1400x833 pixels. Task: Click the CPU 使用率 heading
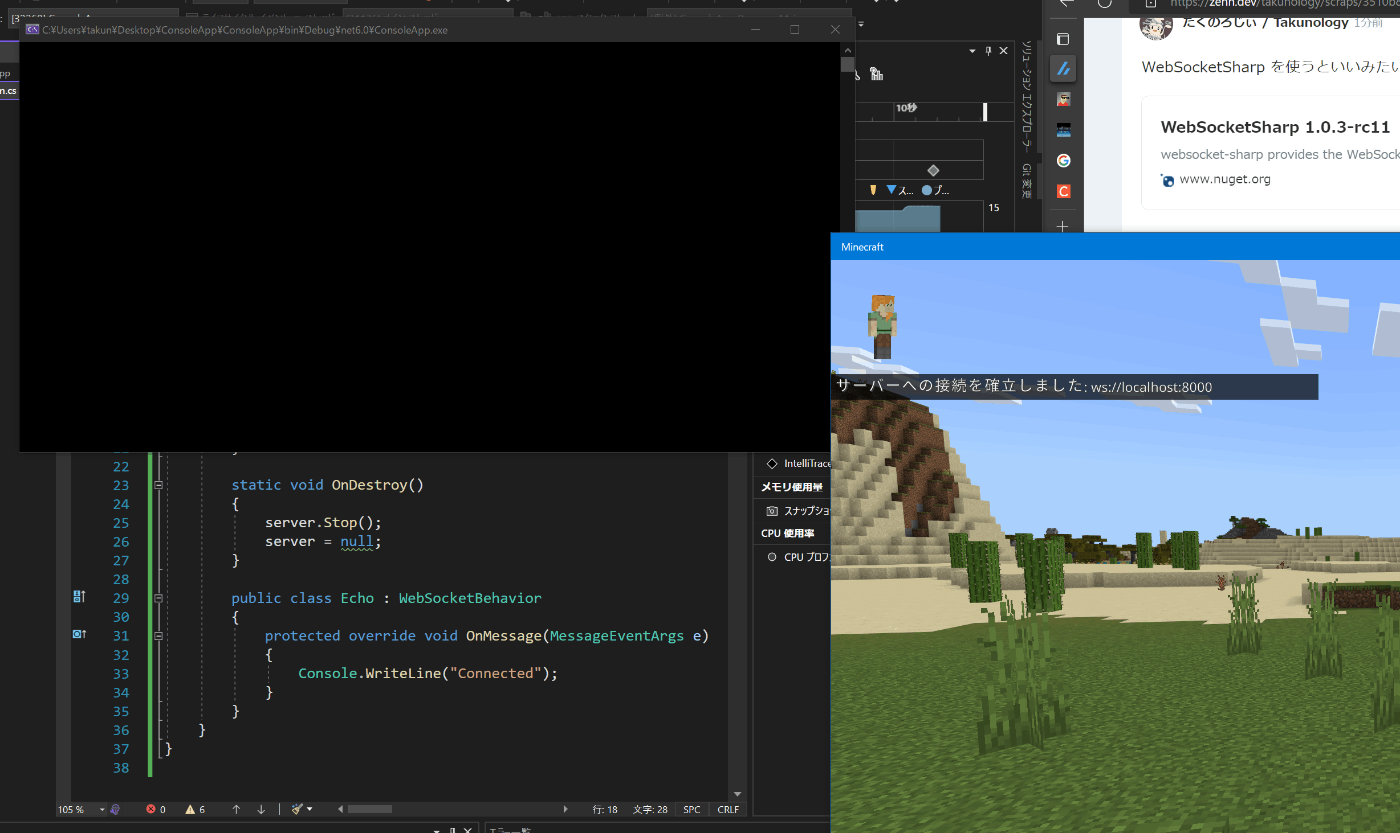pyautogui.click(x=787, y=533)
